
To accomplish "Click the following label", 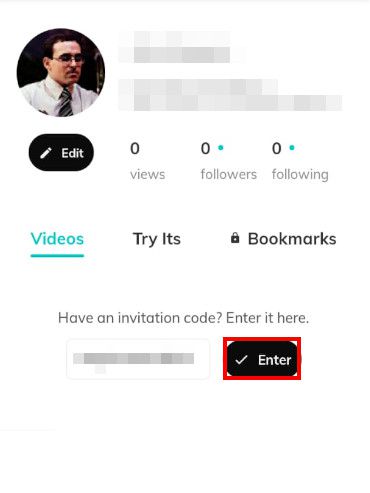I will pos(300,174).
